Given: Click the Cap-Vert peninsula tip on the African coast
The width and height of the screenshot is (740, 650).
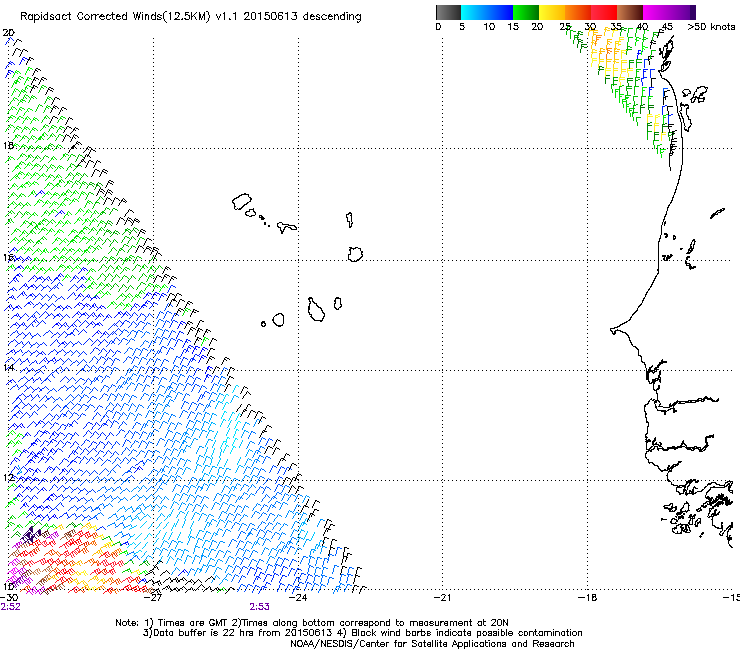Looking at the screenshot, I should tap(613, 331).
